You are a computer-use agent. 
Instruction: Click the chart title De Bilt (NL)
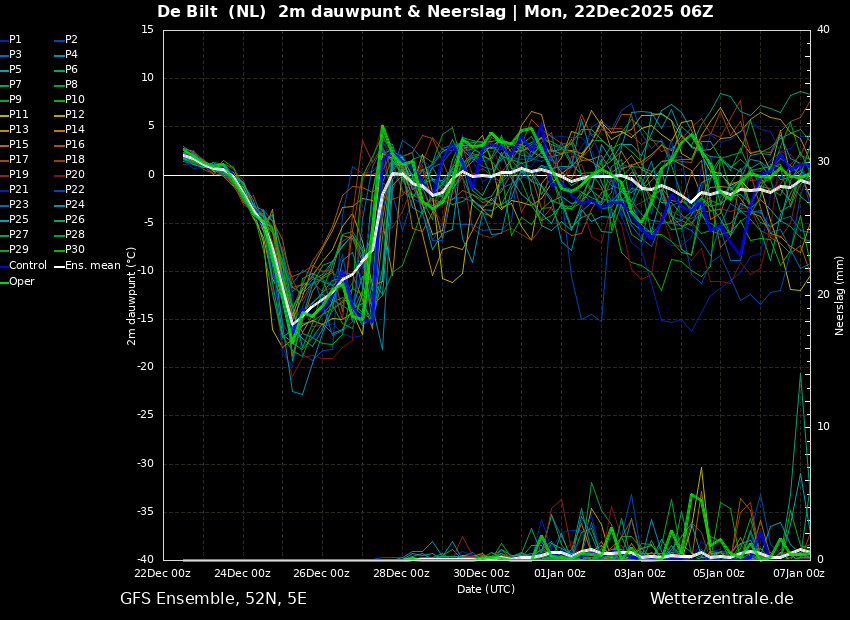click(212, 12)
